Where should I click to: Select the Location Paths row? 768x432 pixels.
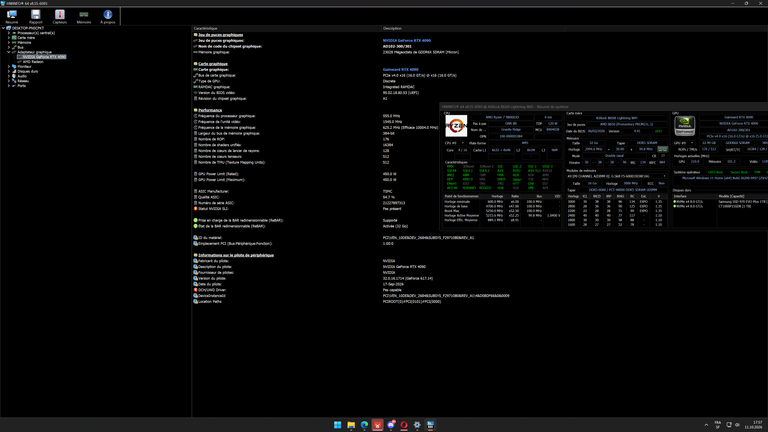pos(318,302)
